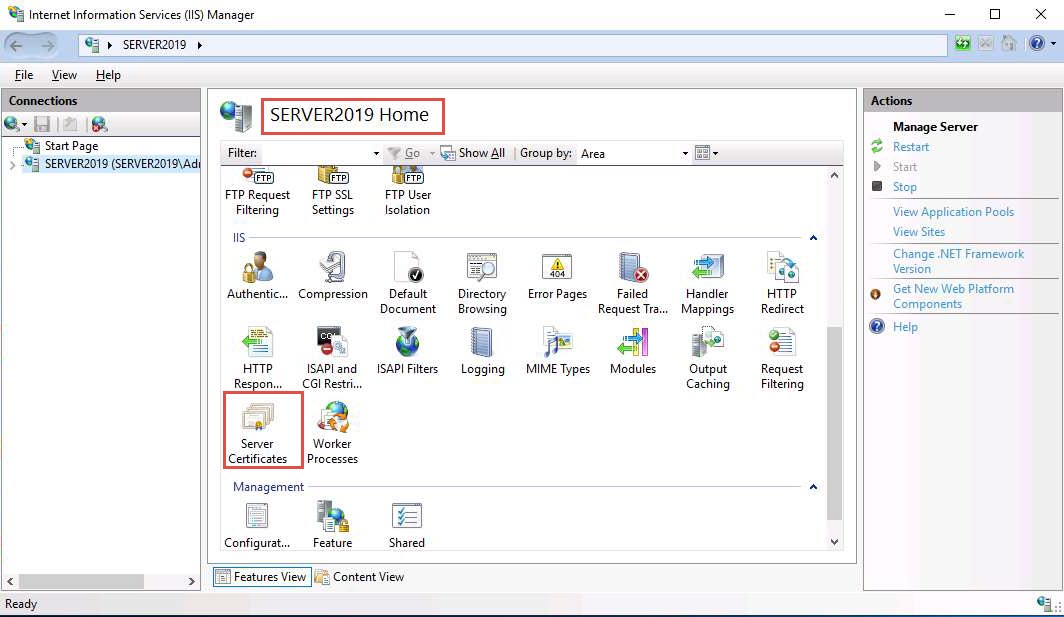Switch to the Content View tab

[x=359, y=577]
